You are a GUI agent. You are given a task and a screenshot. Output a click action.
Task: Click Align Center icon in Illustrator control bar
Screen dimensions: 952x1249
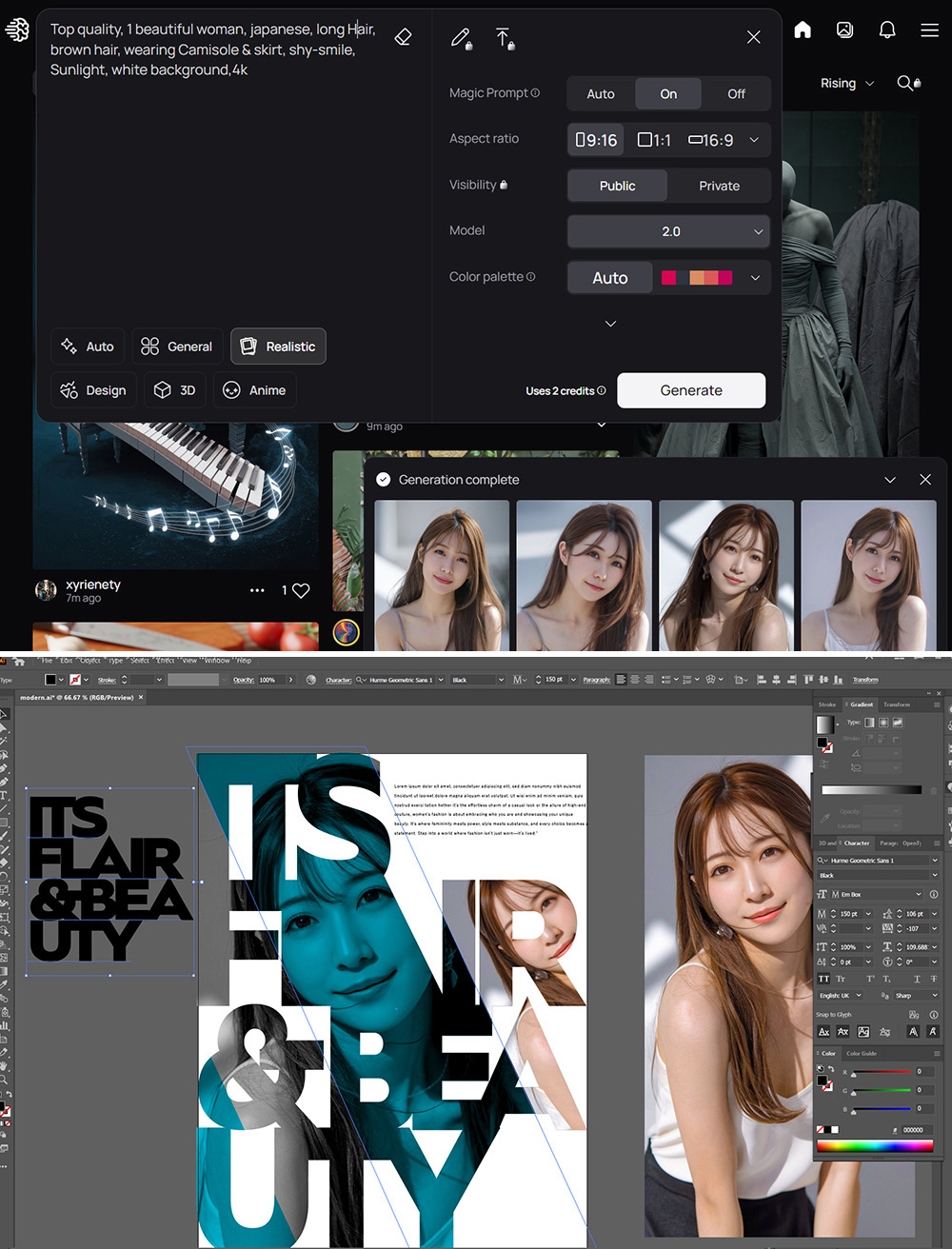tap(634, 680)
